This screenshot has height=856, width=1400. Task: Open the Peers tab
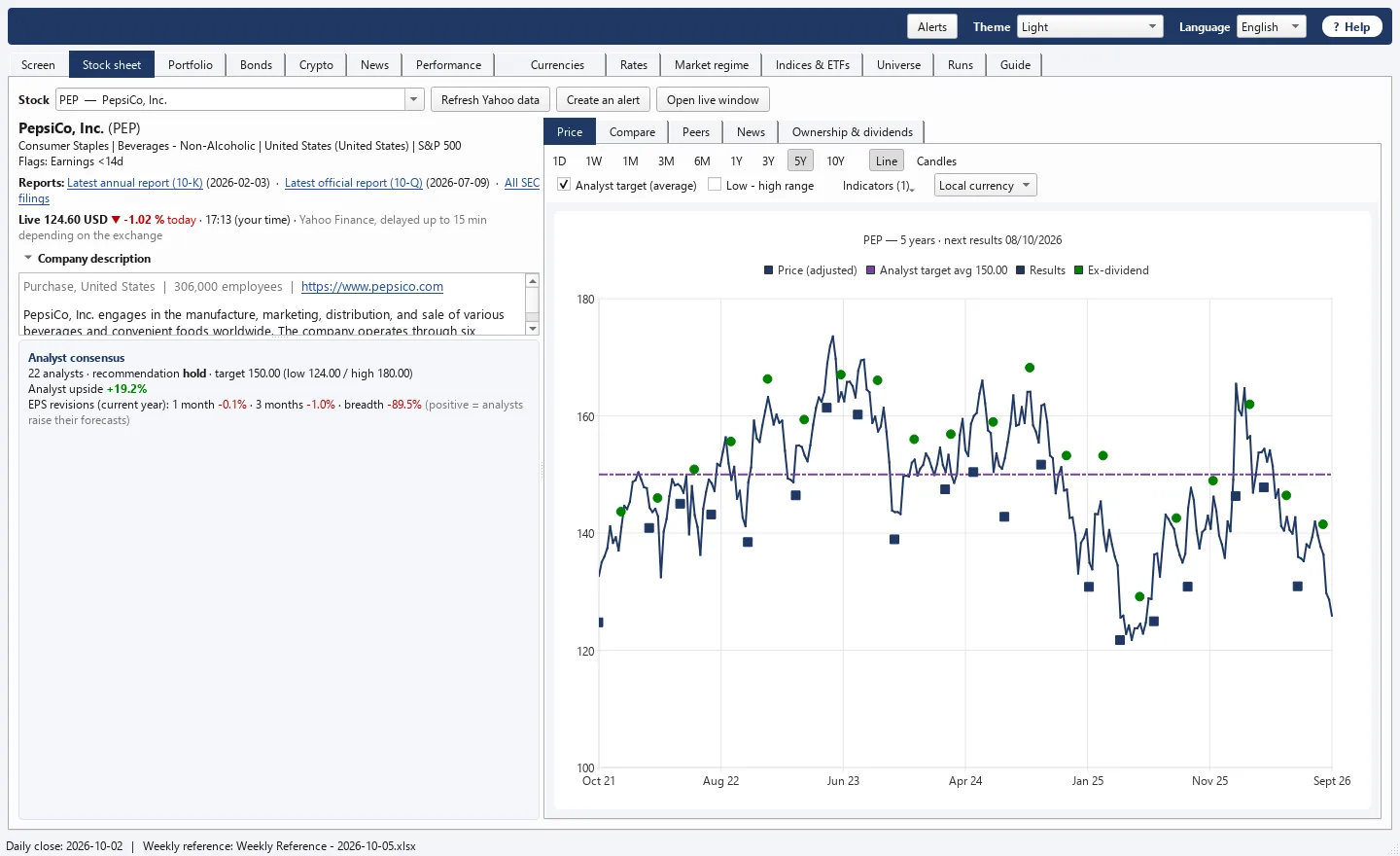coord(696,132)
